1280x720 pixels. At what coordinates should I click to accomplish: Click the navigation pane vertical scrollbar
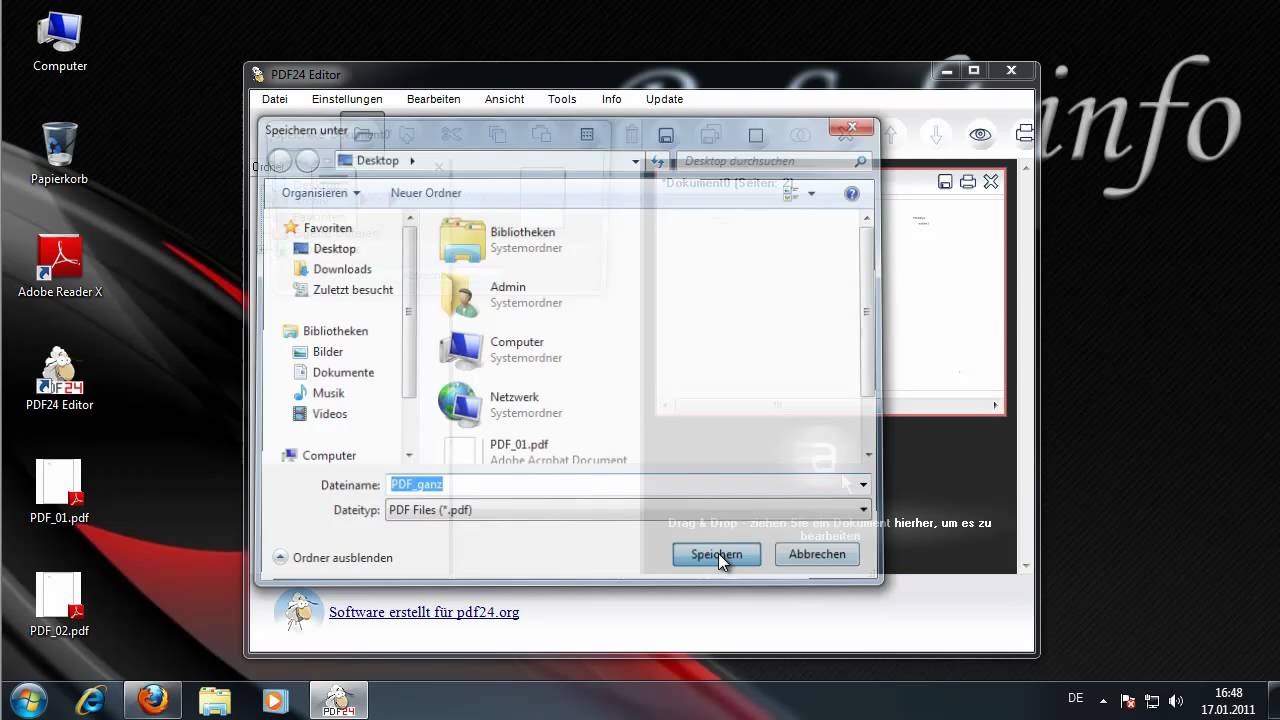click(408, 312)
